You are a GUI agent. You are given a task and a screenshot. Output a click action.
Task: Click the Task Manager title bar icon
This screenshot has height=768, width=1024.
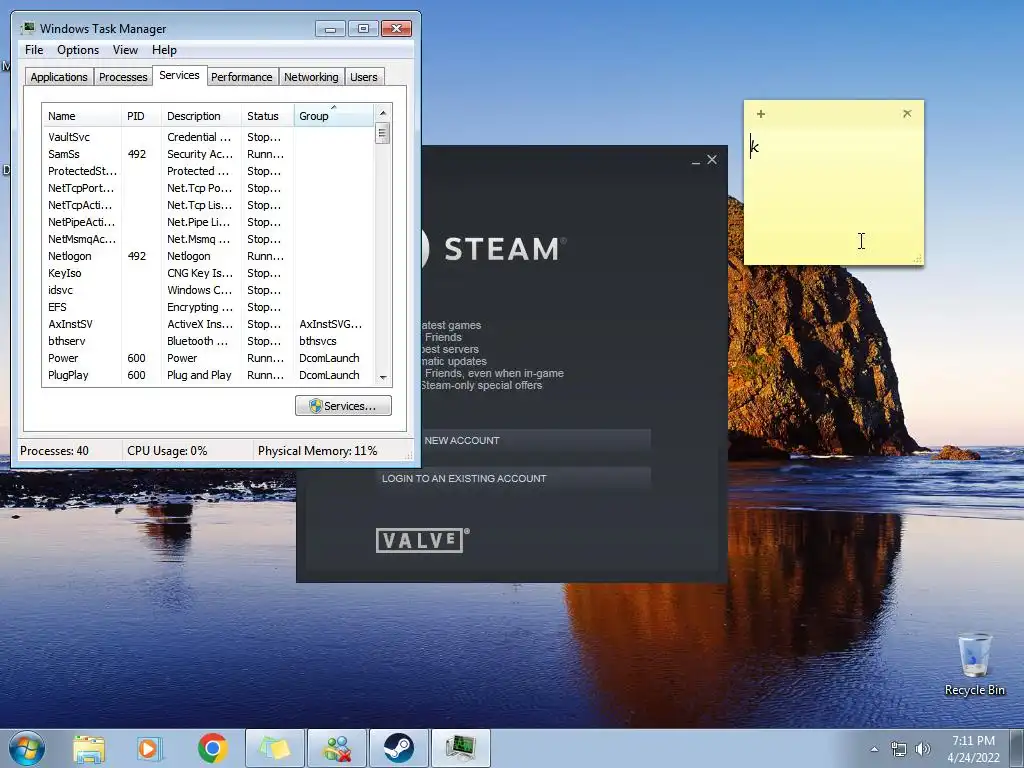pyautogui.click(x=27, y=28)
